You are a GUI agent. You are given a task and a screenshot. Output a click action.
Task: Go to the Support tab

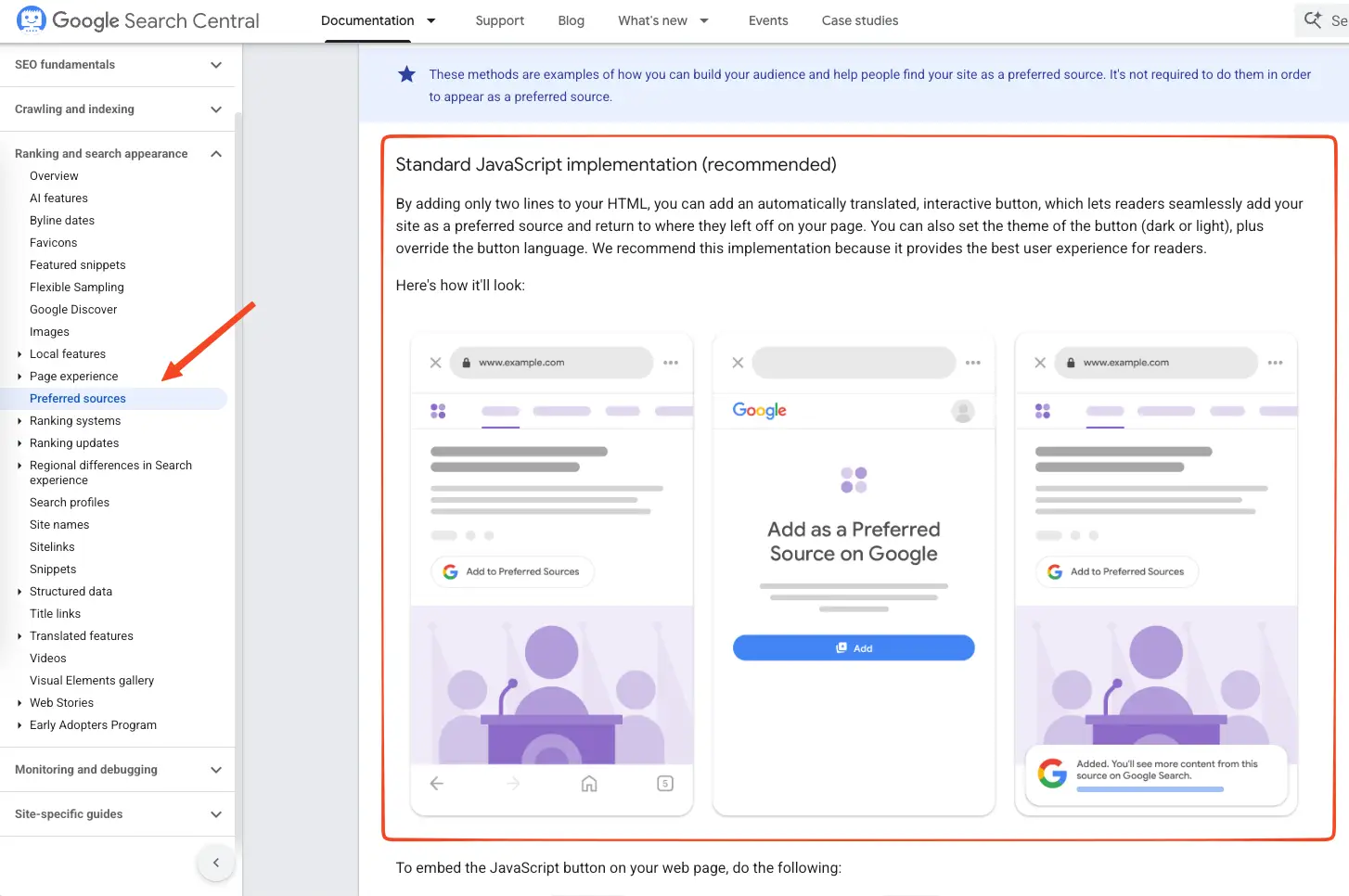point(500,20)
